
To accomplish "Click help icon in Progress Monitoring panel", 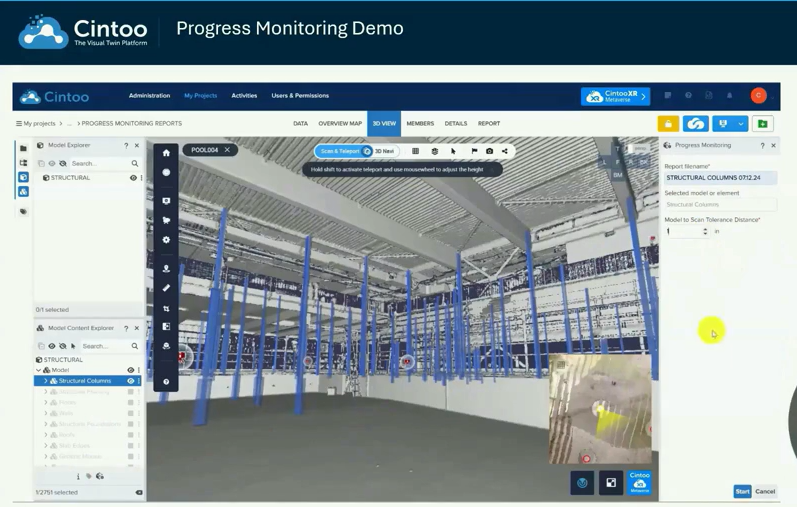I will [x=762, y=145].
